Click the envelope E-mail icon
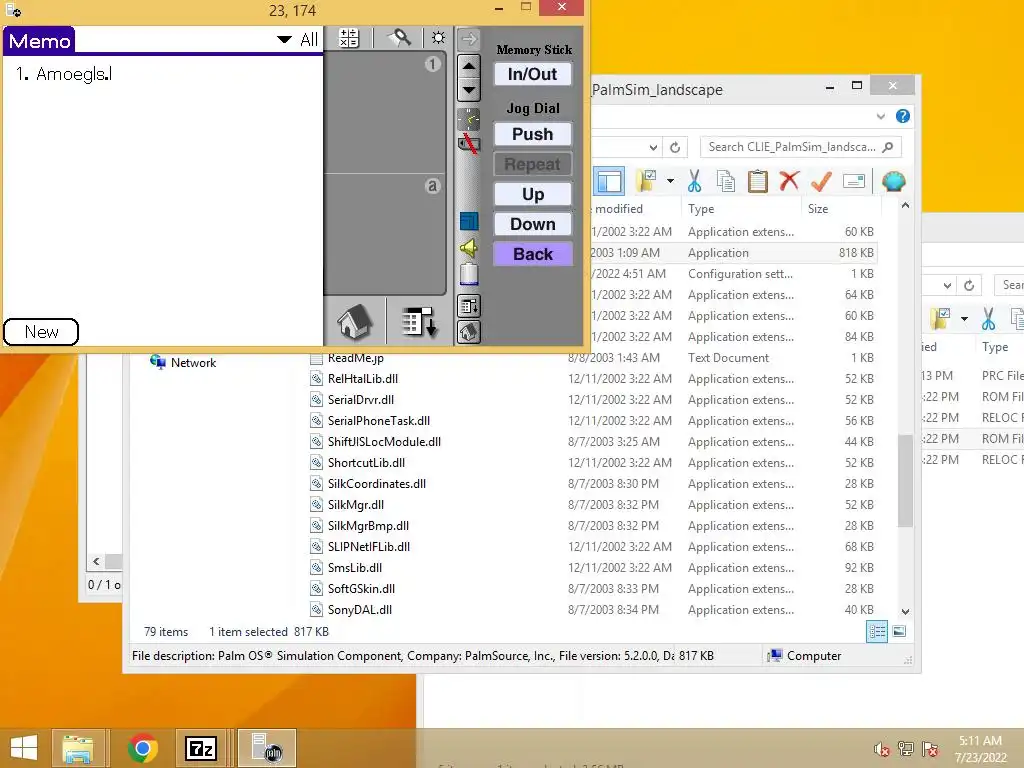 (x=854, y=181)
